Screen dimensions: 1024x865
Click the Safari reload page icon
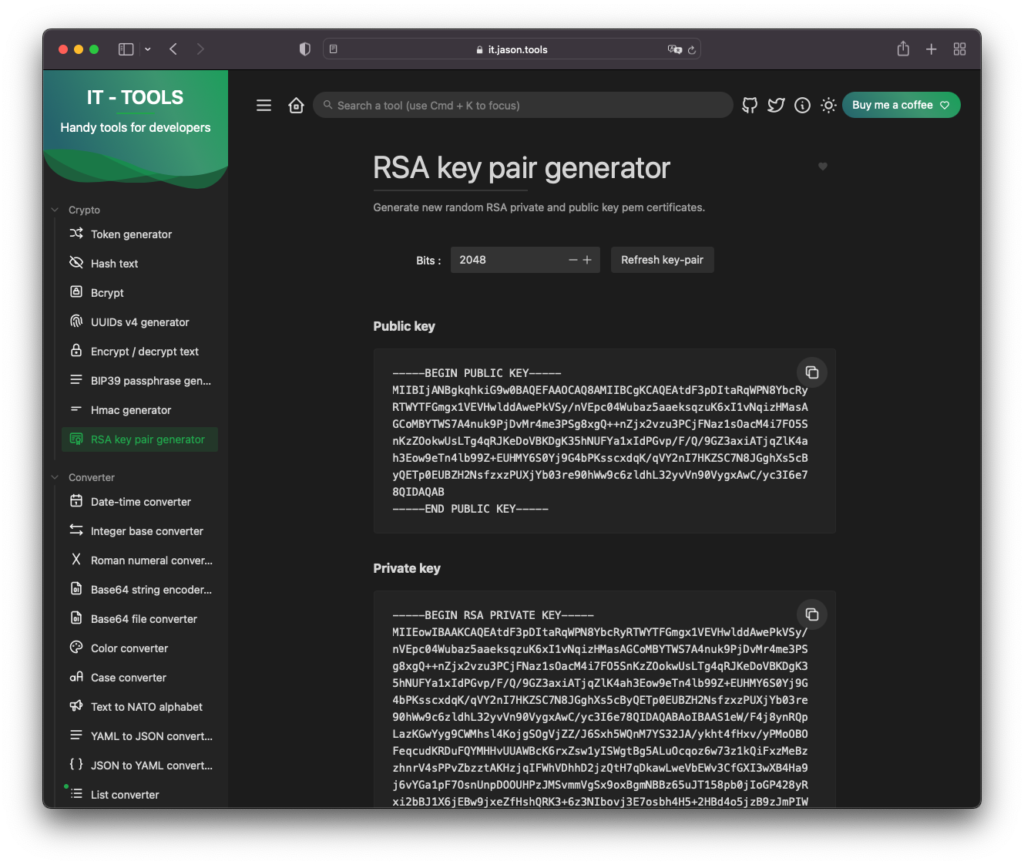tap(692, 50)
